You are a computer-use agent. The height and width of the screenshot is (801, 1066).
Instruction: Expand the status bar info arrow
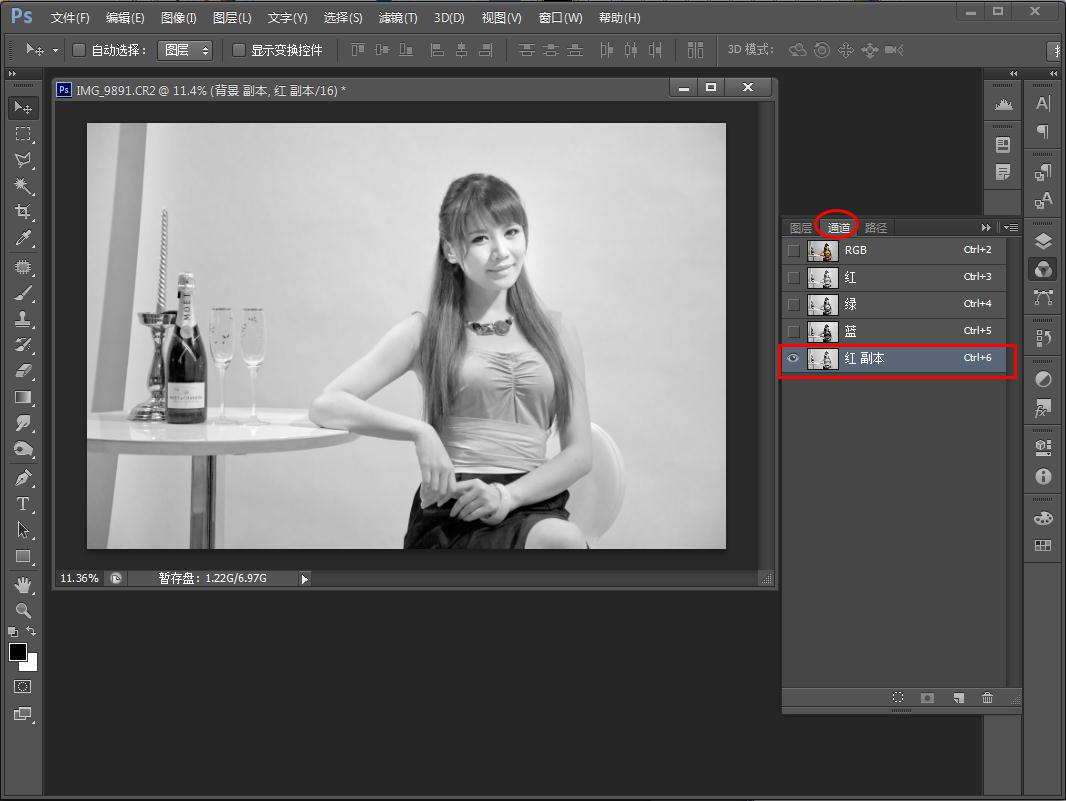coord(305,578)
